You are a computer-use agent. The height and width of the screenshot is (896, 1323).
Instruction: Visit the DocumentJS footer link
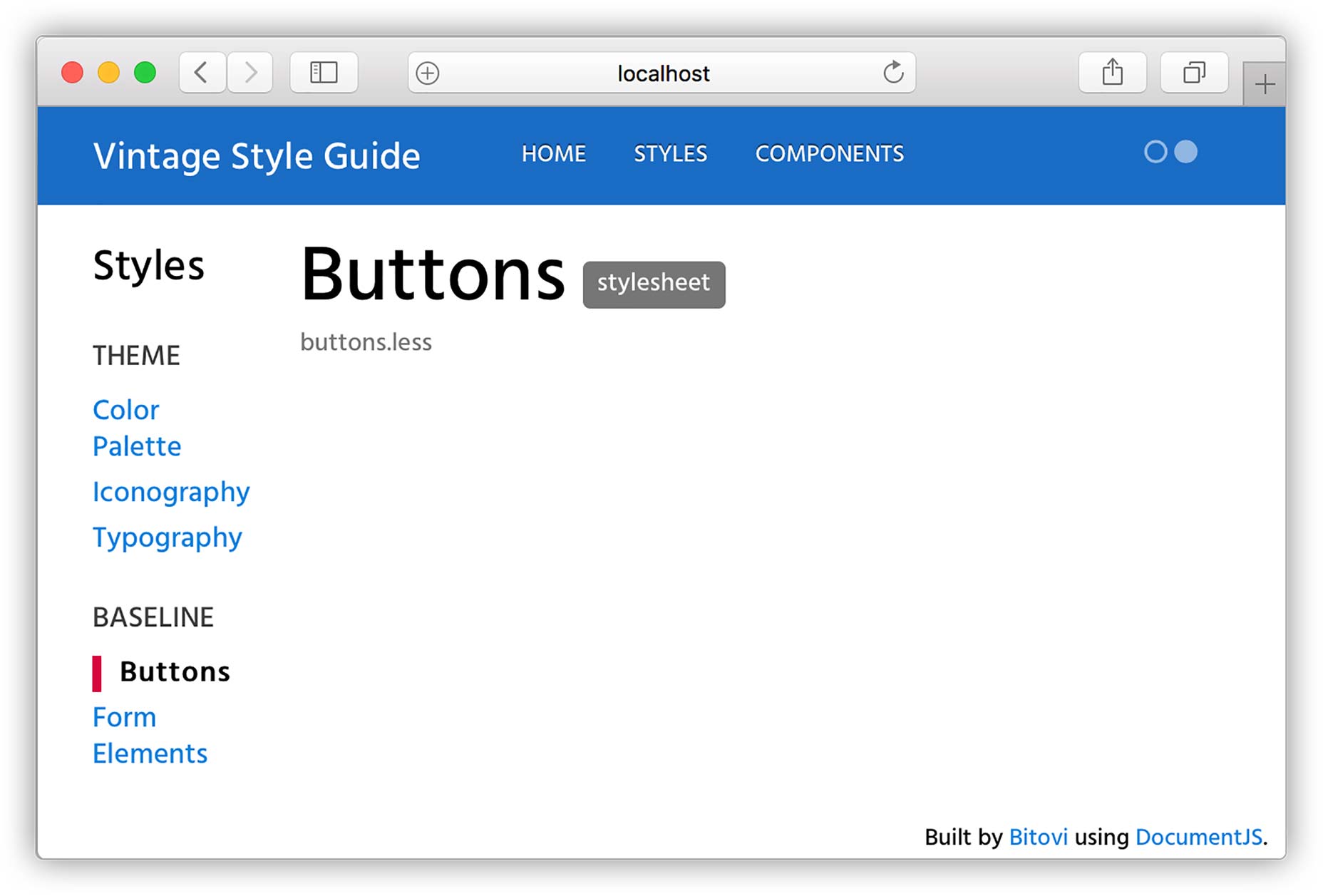click(x=1198, y=837)
